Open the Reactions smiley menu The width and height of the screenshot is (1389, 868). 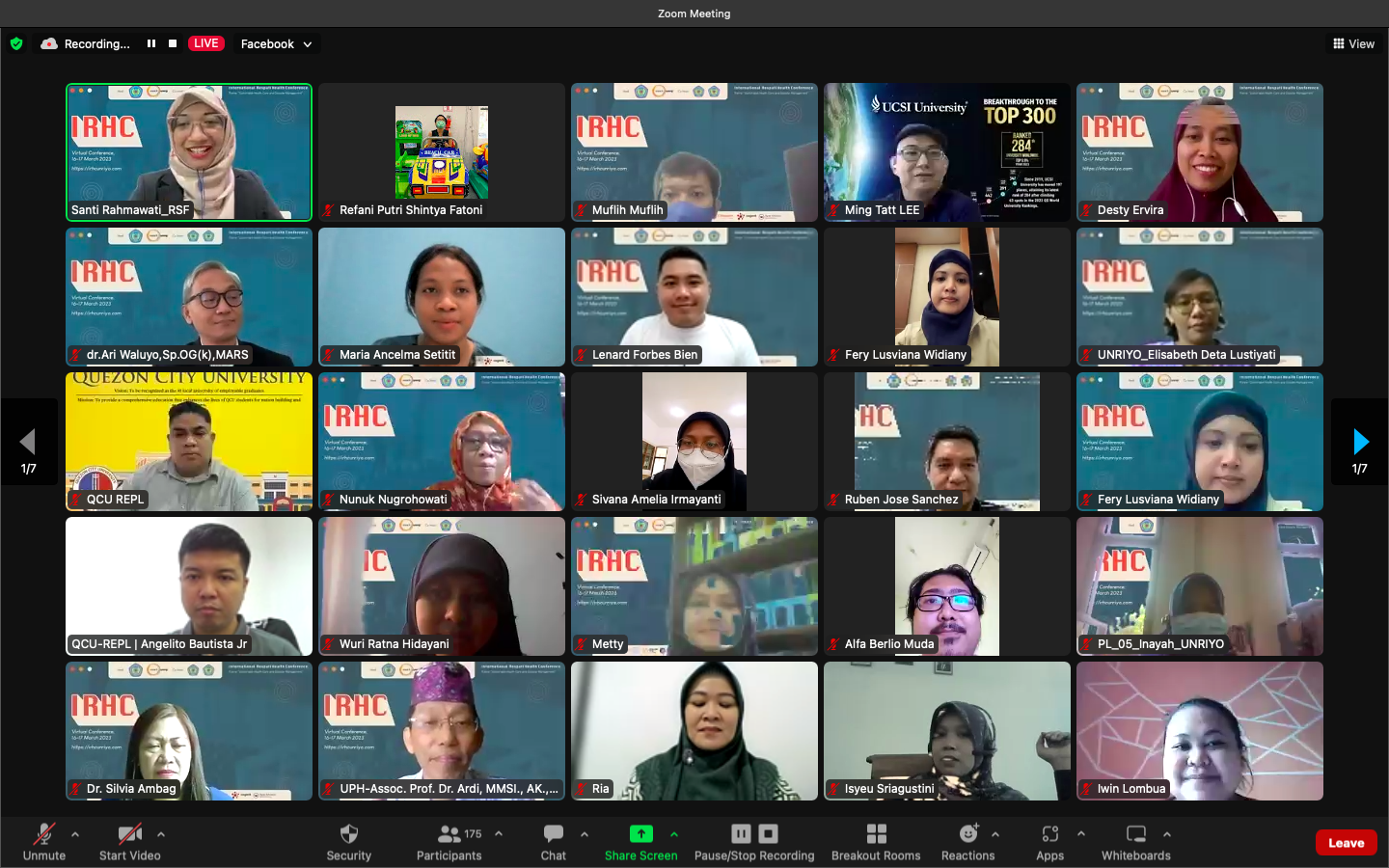point(967,841)
